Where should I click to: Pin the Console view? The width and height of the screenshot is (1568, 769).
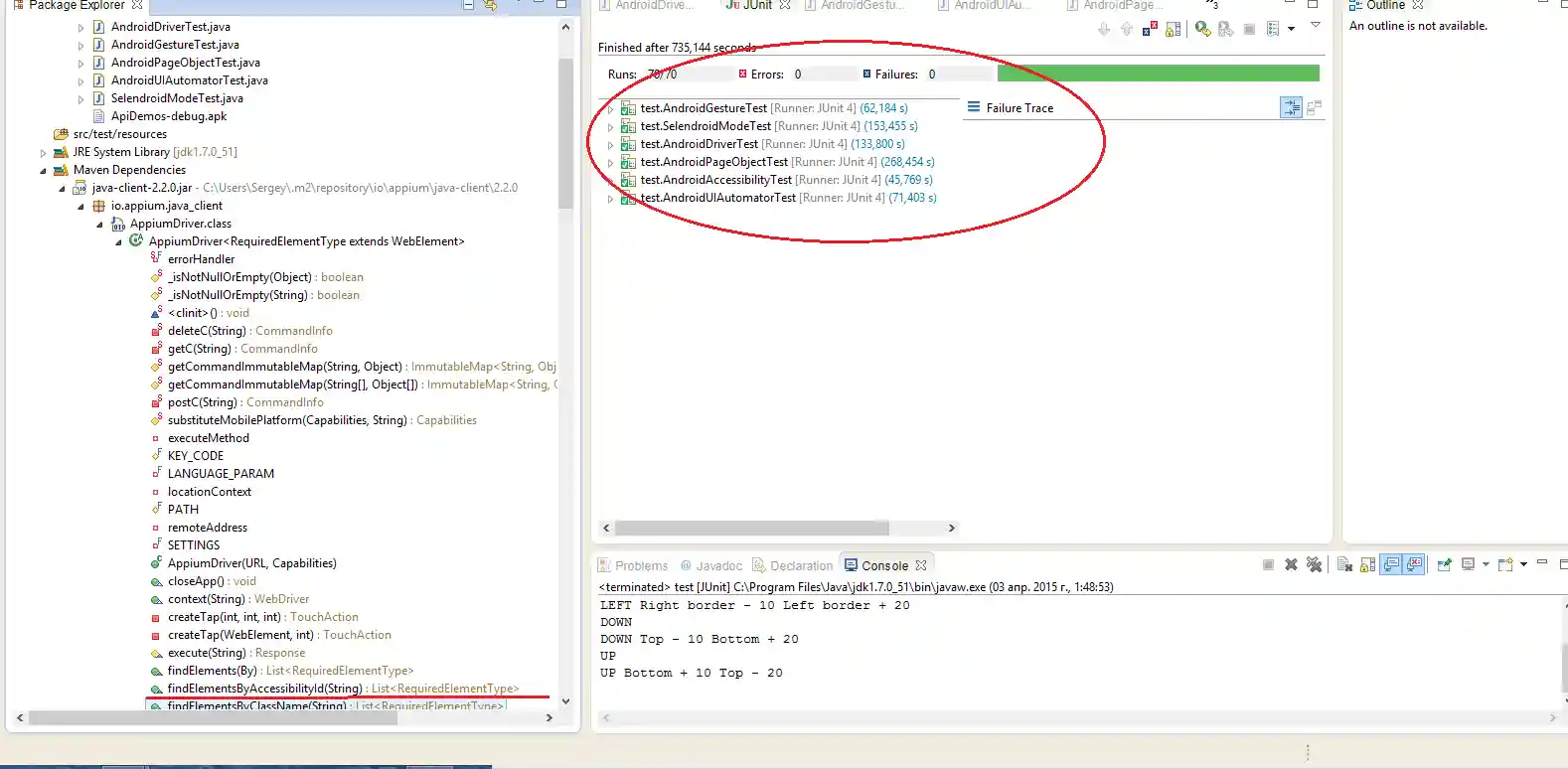coord(1444,565)
